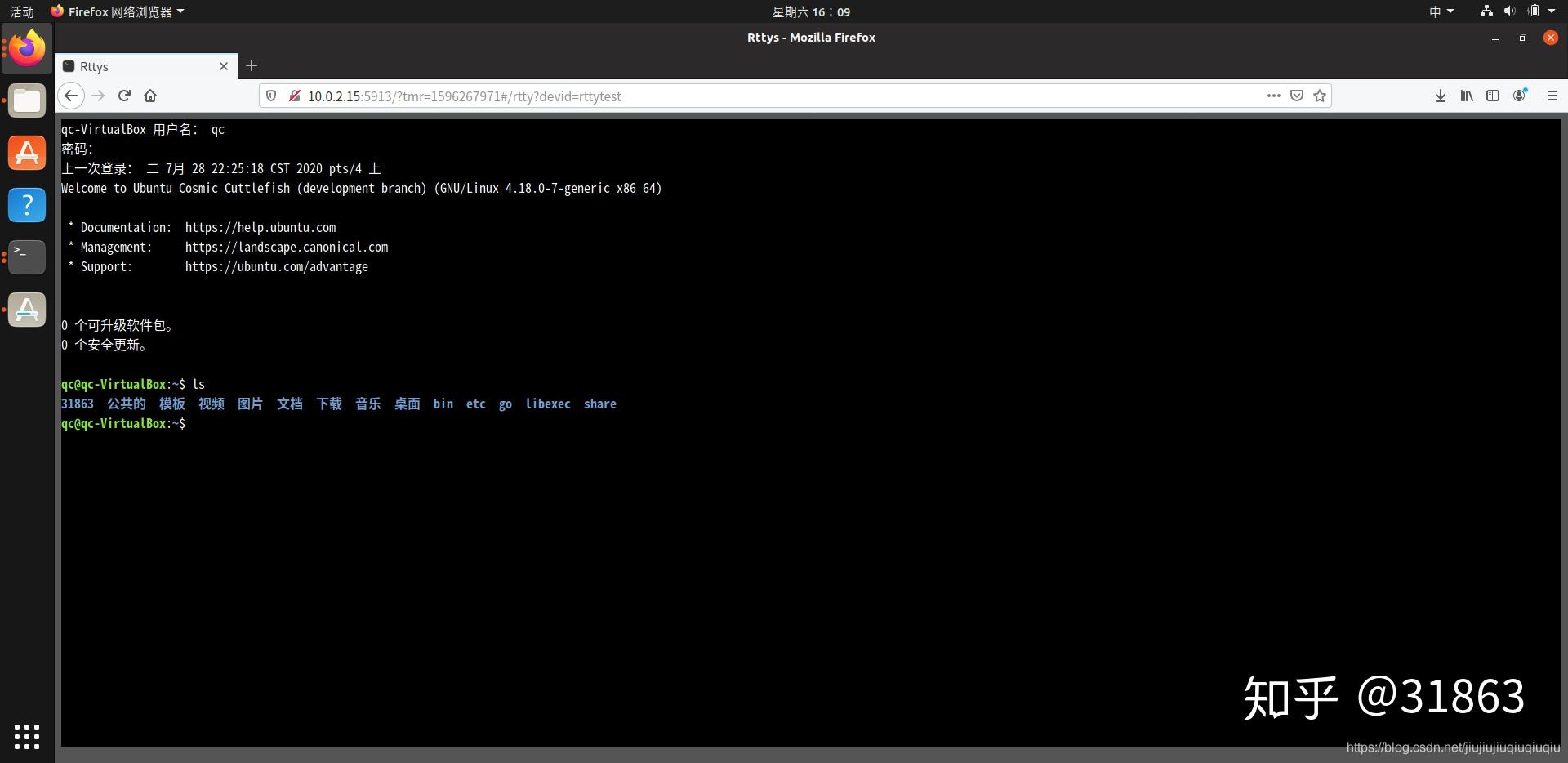Viewport: 1568px width, 763px height.
Task: Toggle the sidebar view
Action: click(x=1493, y=96)
